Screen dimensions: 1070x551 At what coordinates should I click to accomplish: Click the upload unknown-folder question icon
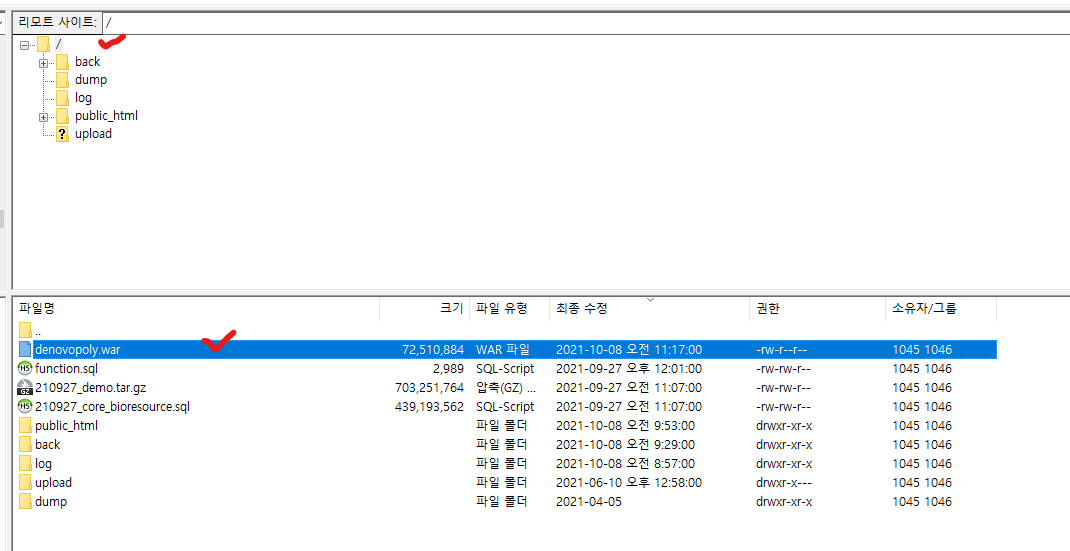[x=62, y=134]
